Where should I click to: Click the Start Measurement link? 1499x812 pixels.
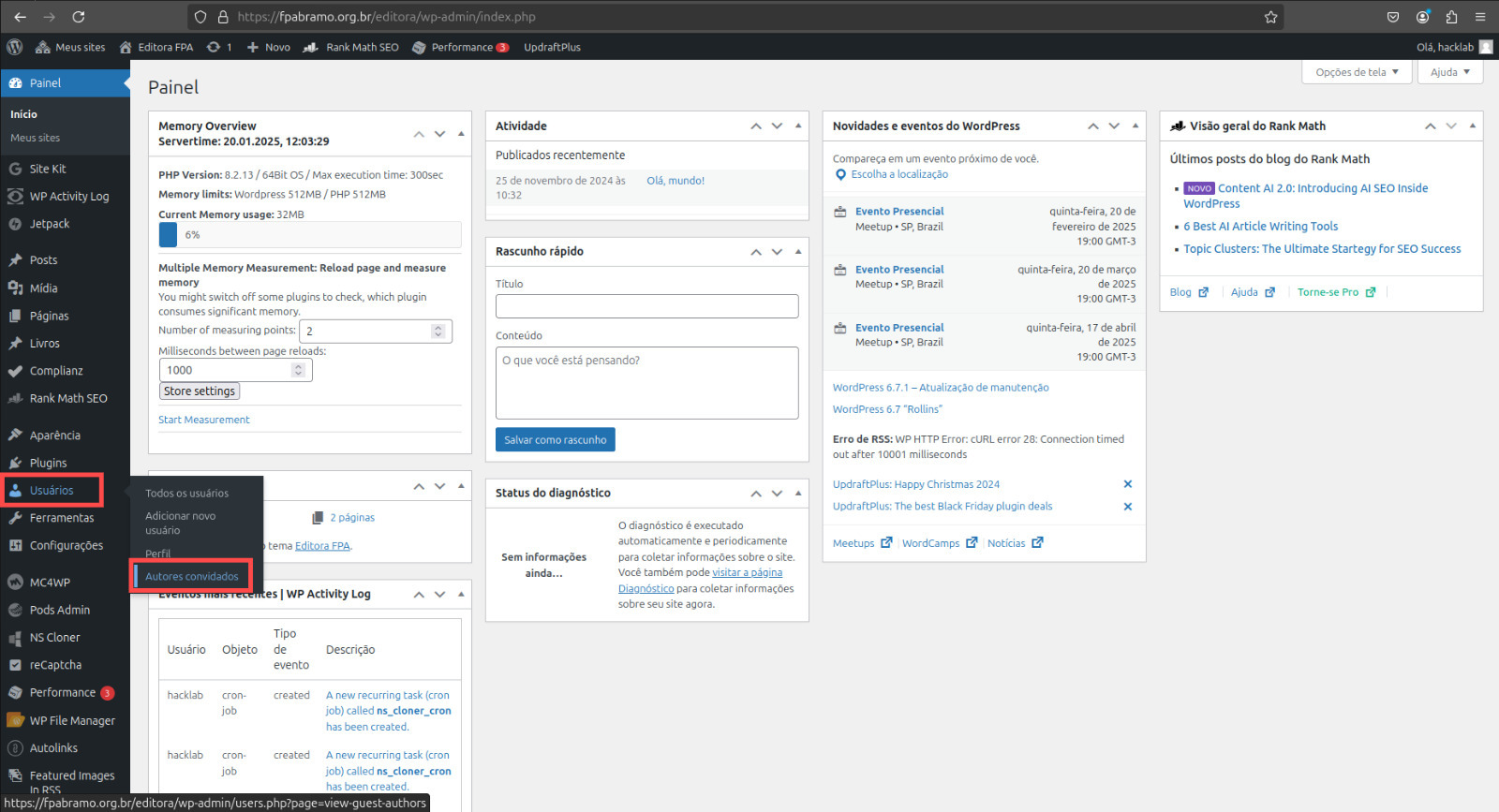(x=204, y=420)
